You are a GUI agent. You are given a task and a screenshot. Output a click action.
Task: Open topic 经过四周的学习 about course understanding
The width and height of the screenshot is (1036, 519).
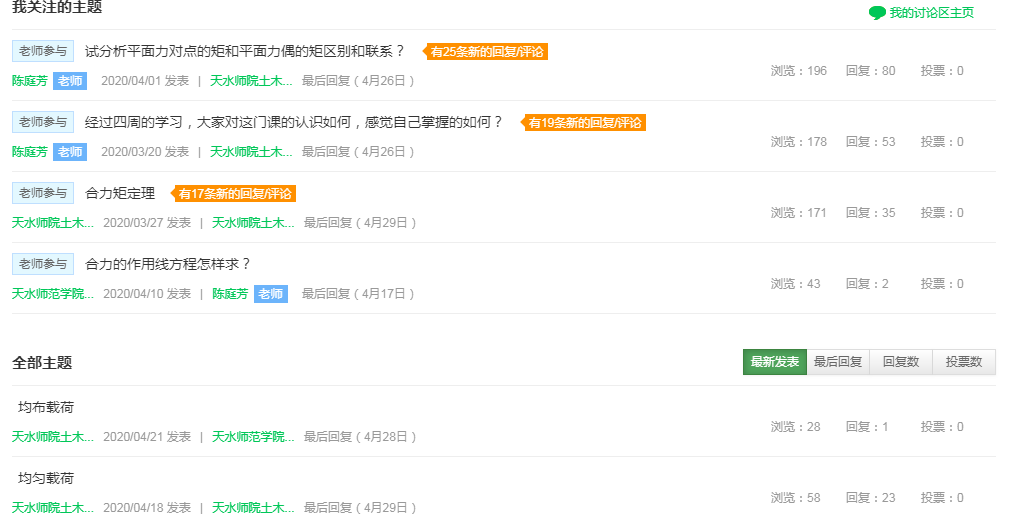coord(294,122)
